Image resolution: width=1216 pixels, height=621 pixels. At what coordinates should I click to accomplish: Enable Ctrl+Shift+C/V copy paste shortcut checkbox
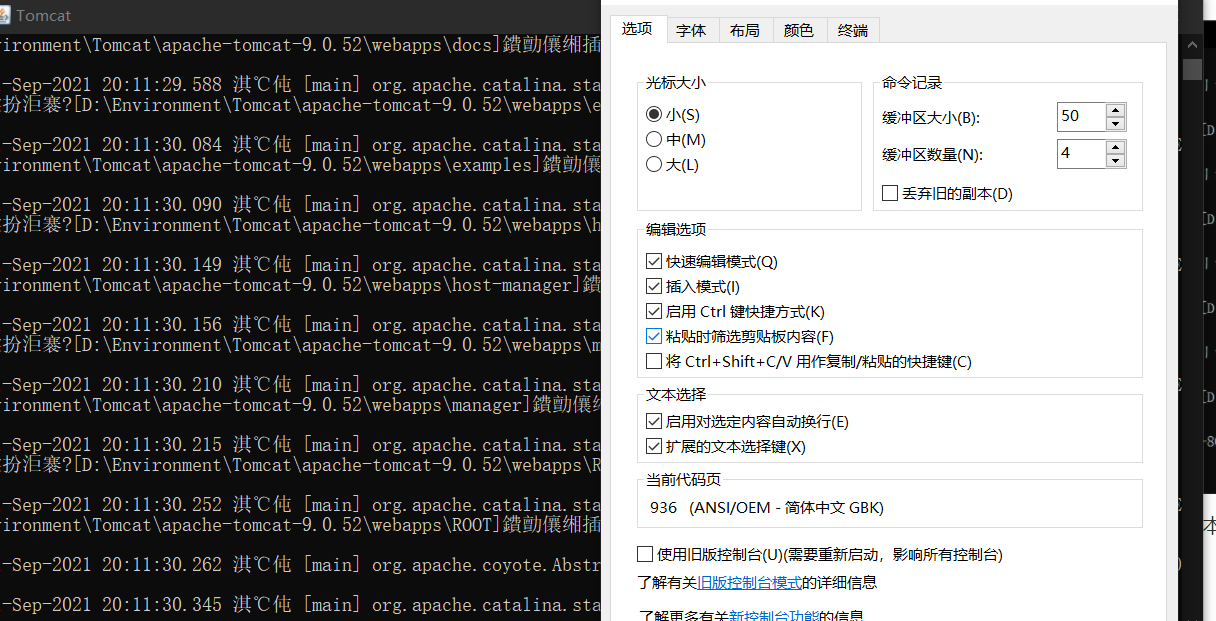point(654,362)
